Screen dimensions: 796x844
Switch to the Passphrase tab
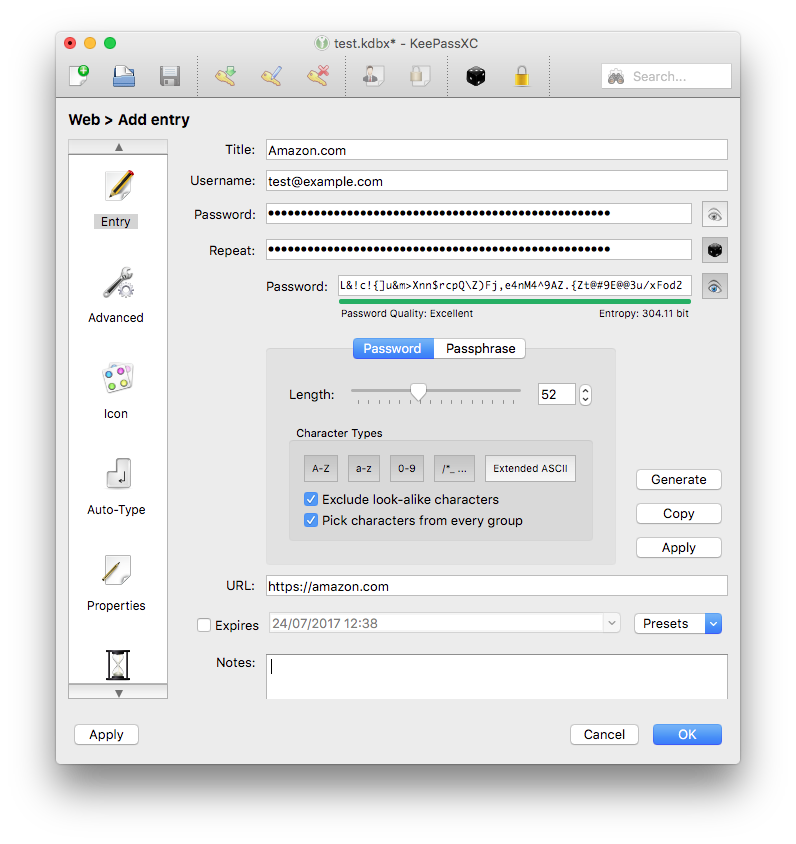click(480, 348)
